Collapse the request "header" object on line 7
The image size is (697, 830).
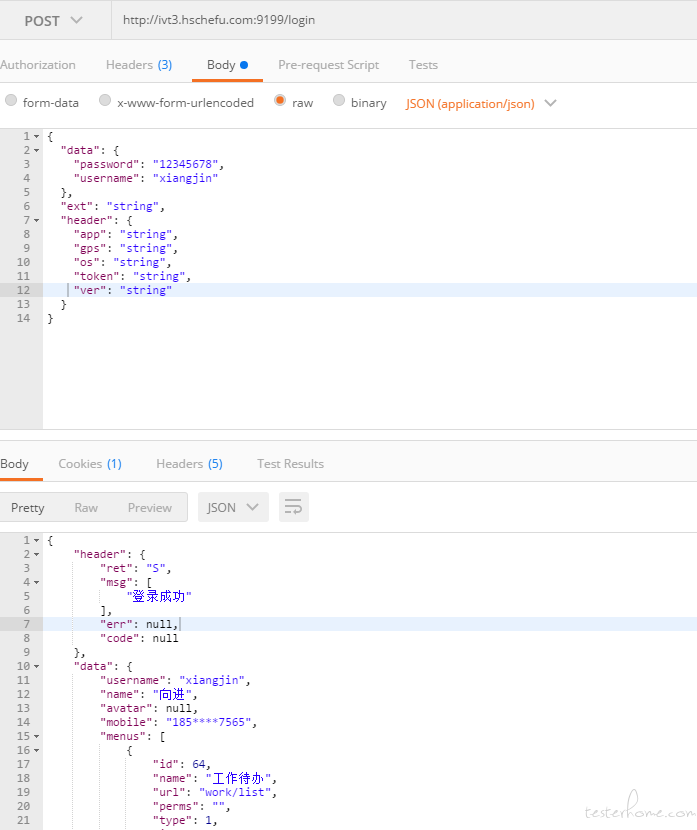click(37, 220)
